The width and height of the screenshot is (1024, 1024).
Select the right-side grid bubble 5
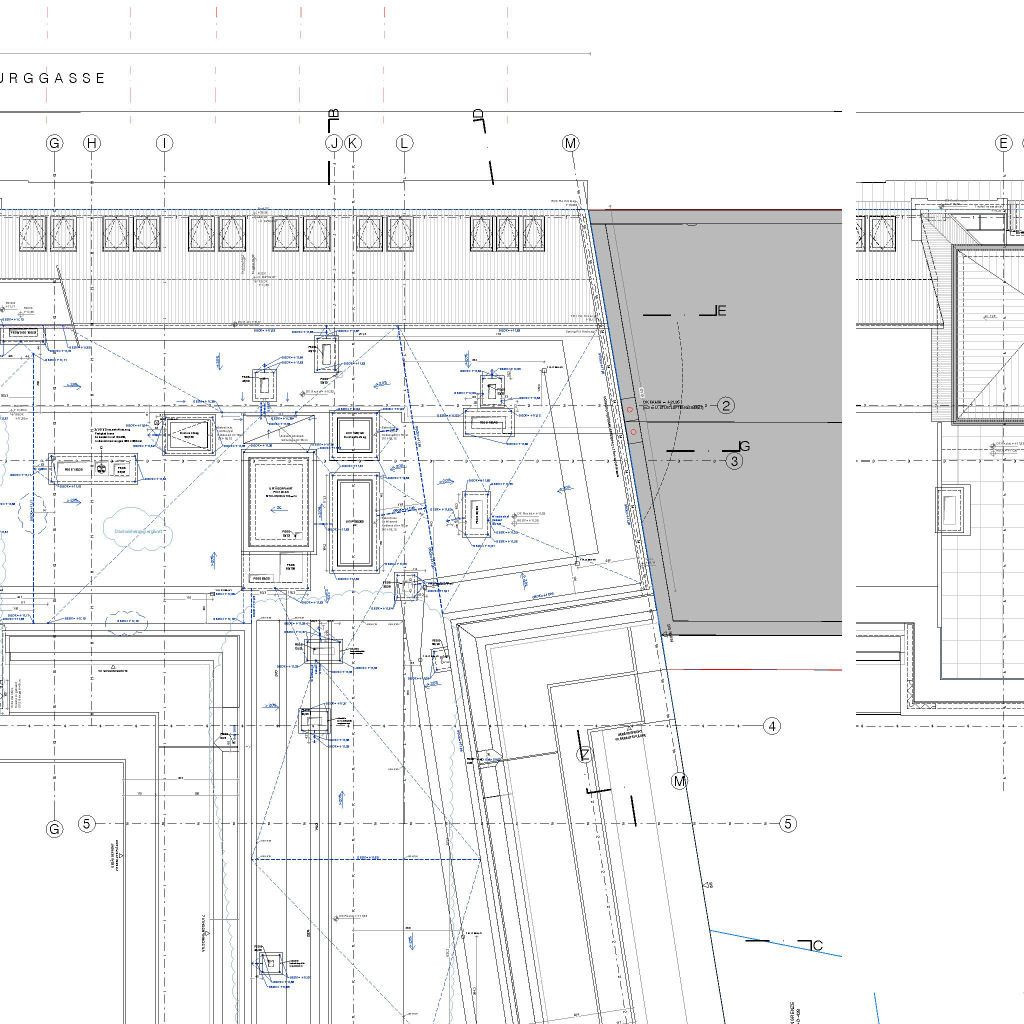click(788, 824)
